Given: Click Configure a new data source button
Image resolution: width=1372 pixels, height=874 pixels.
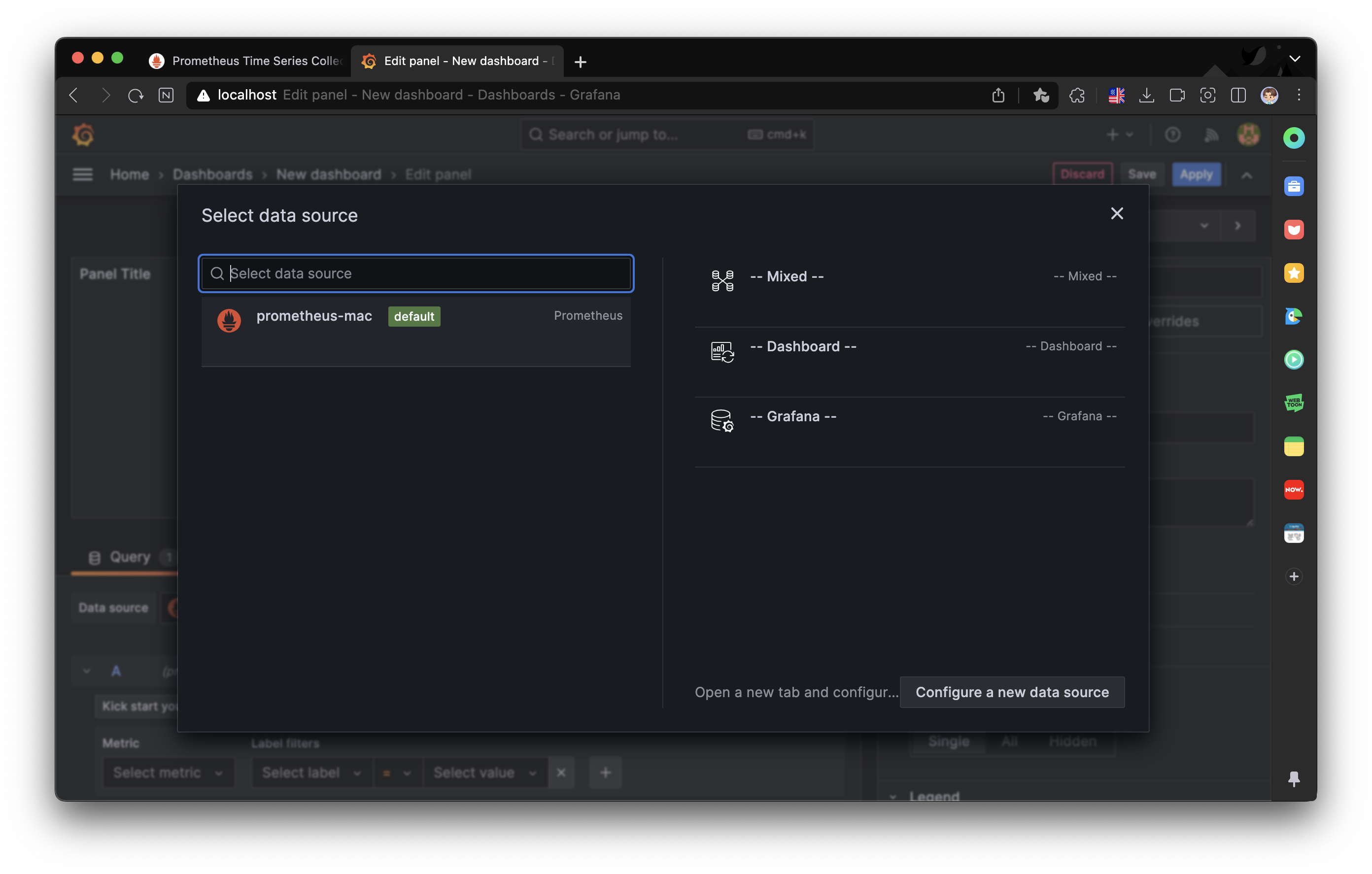Looking at the screenshot, I should coord(1011,692).
